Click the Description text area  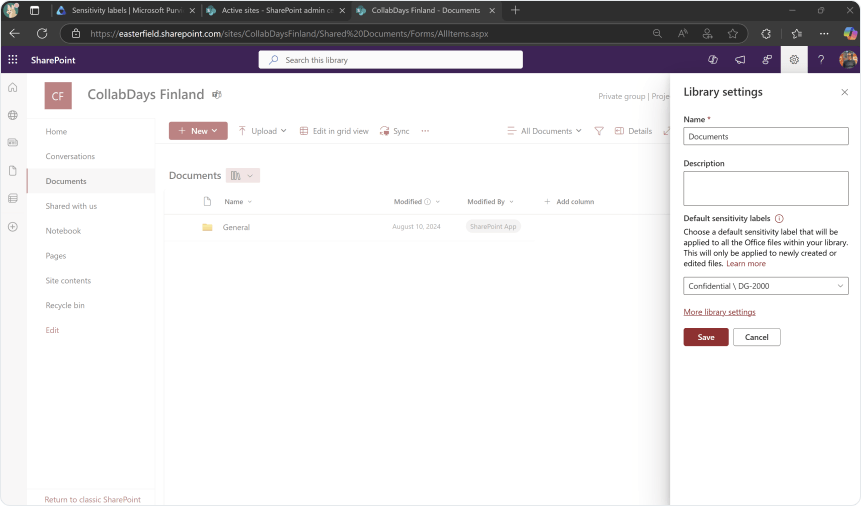tap(765, 188)
